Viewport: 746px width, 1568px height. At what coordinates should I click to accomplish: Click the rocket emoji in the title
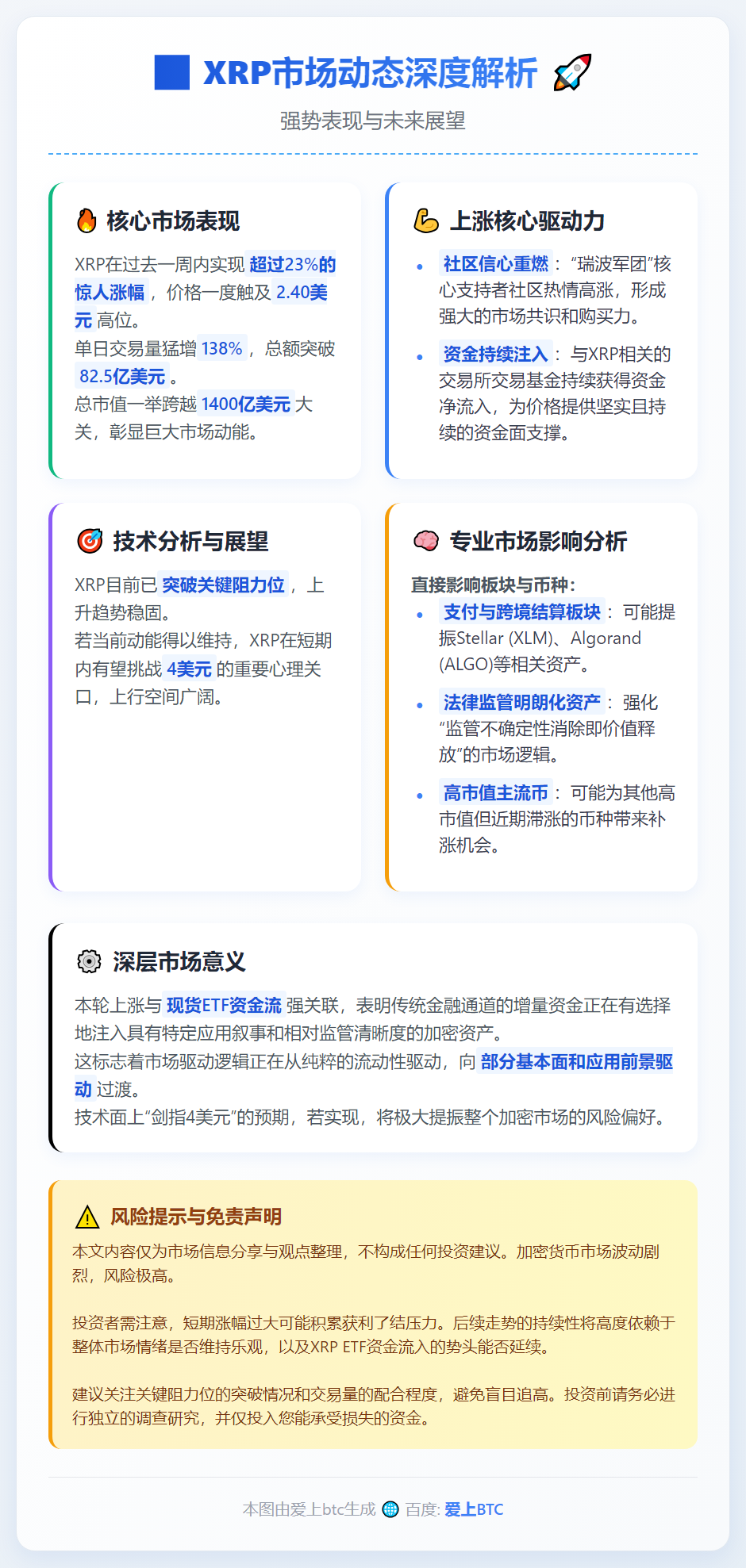572,72
